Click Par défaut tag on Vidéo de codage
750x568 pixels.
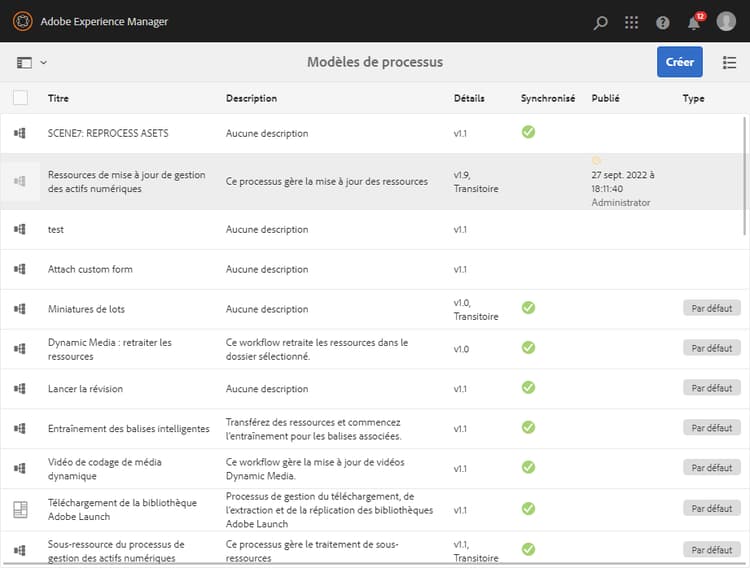712,467
